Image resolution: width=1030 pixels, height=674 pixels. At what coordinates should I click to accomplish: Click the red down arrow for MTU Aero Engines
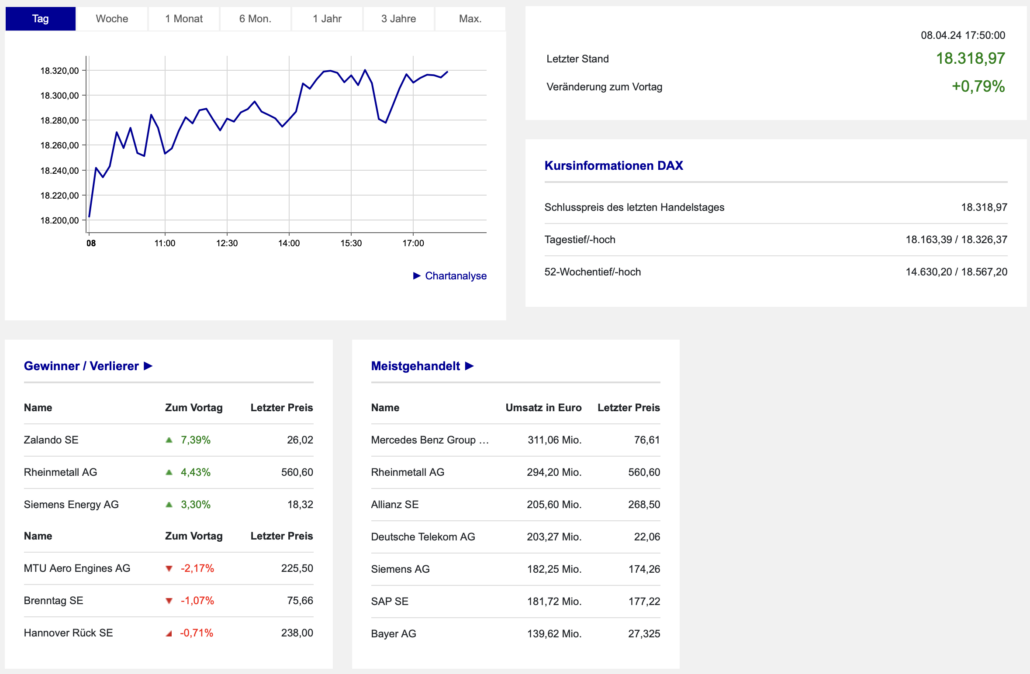(169, 568)
